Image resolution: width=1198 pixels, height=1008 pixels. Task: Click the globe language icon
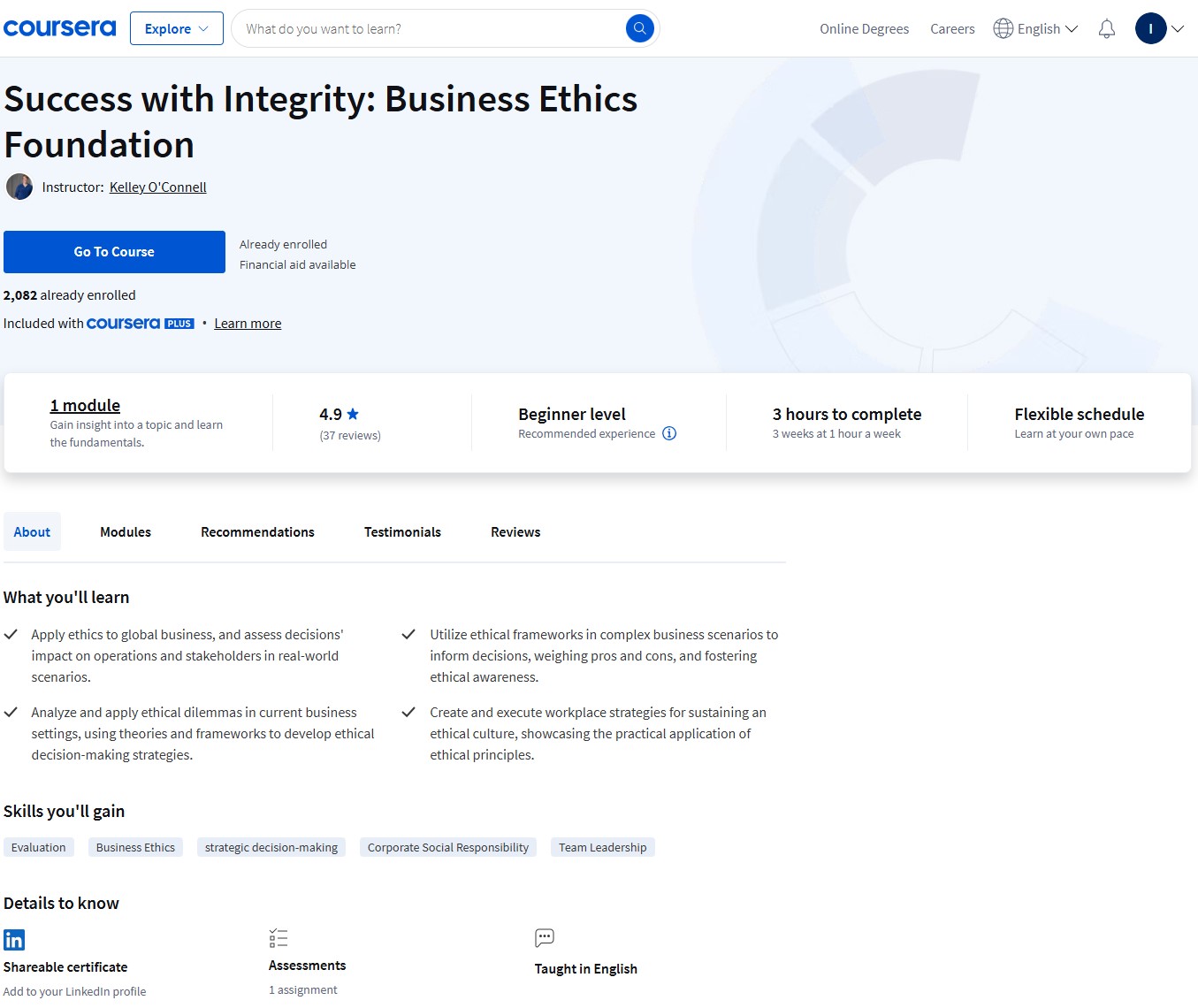click(x=1003, y=29)
